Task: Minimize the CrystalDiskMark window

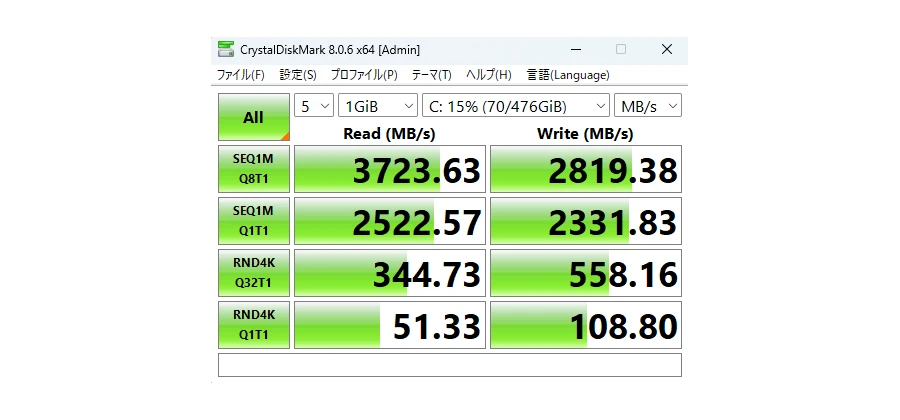Action: click(576, 49)
